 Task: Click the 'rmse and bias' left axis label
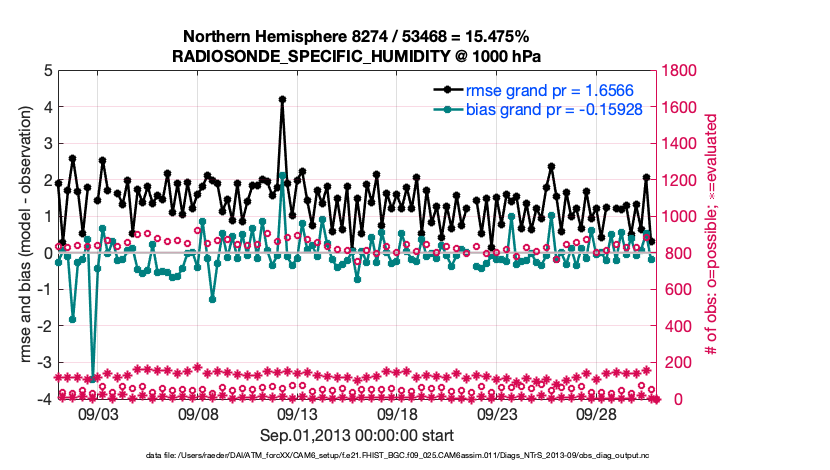click(22, 234)
